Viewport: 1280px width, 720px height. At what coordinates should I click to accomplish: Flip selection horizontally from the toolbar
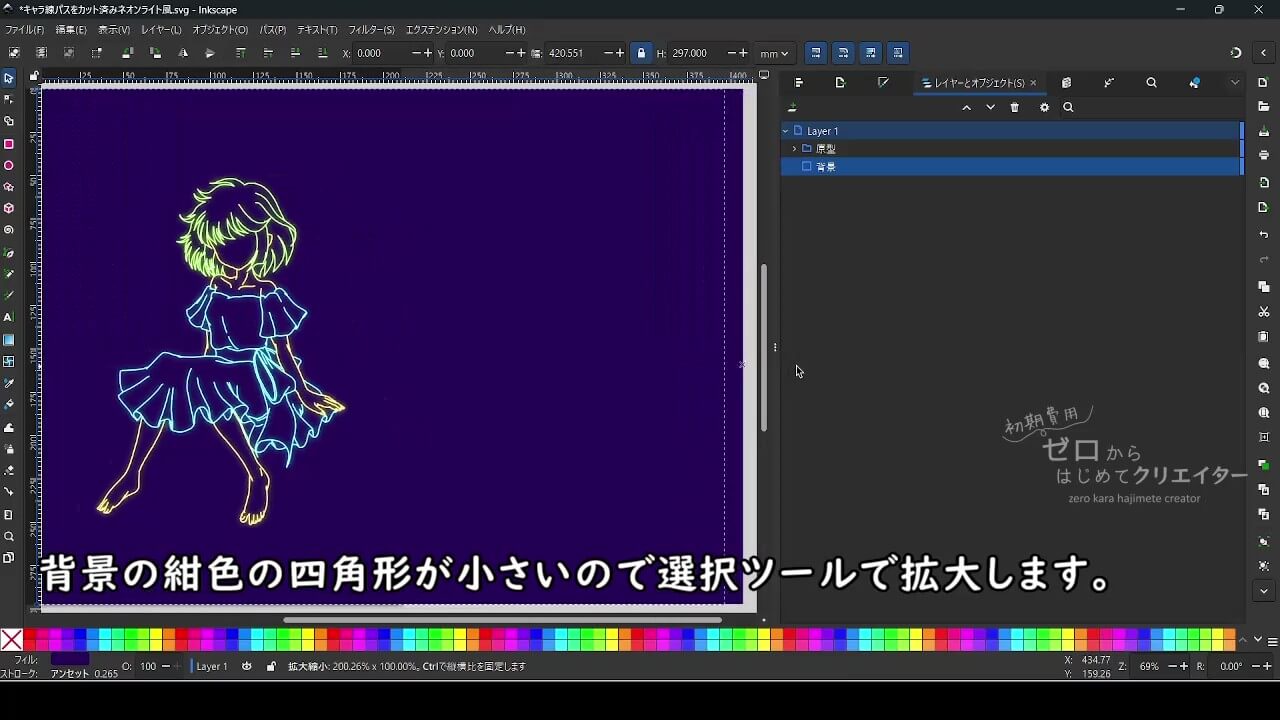(183, 53)
